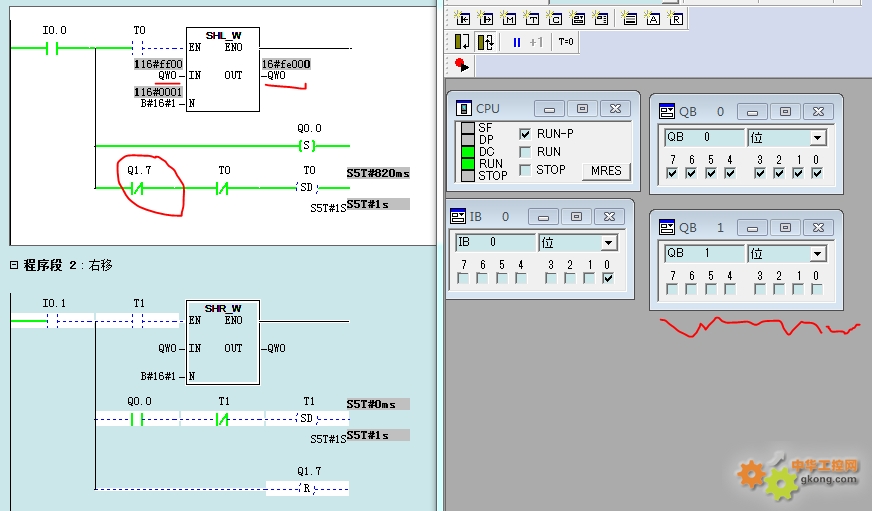Viewport: 872px width, 511px height.
Task: Select the SHL_W shift-left box
Action: 223,70
